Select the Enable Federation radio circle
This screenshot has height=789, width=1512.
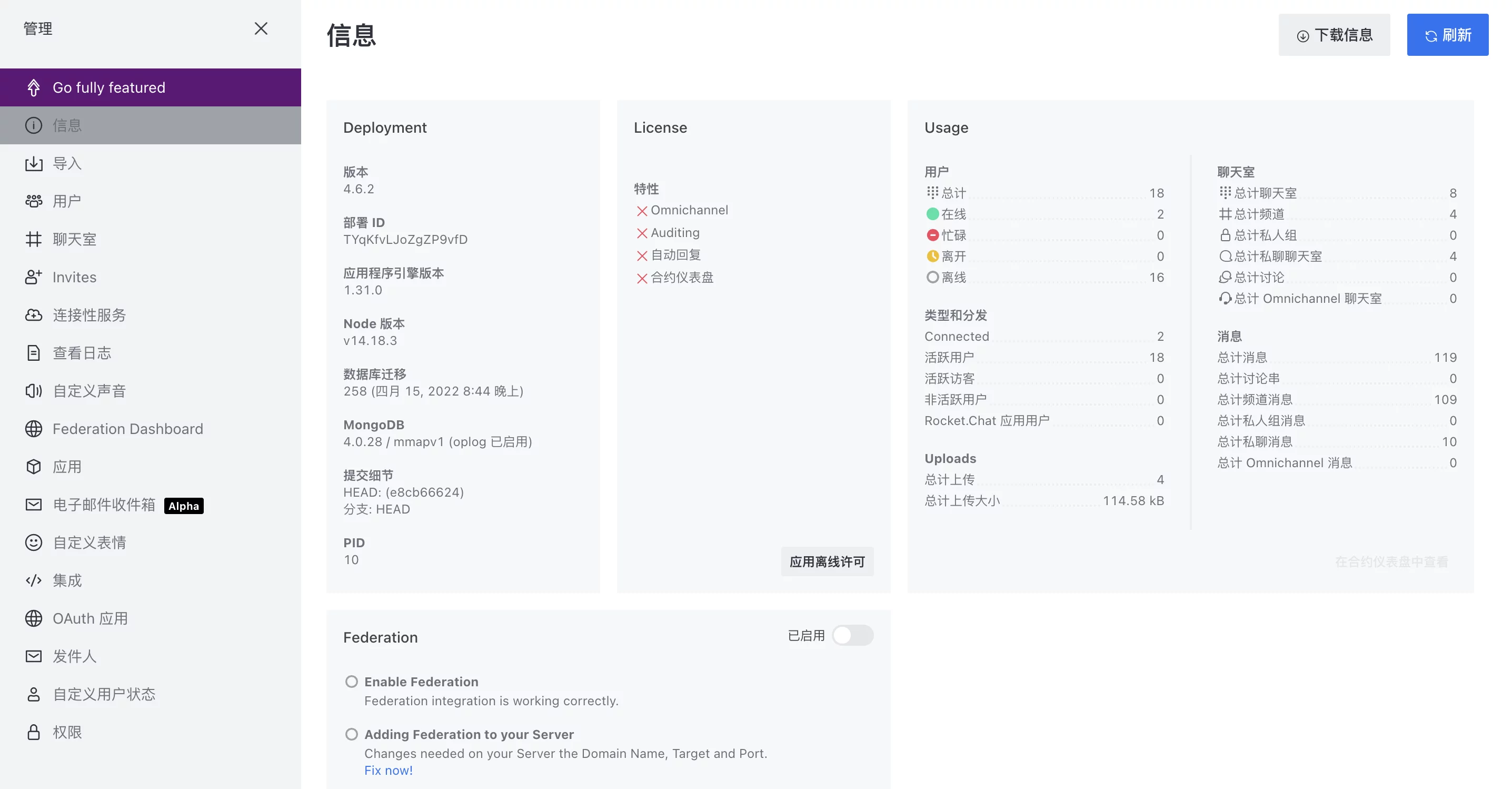(x=351, y=682)
